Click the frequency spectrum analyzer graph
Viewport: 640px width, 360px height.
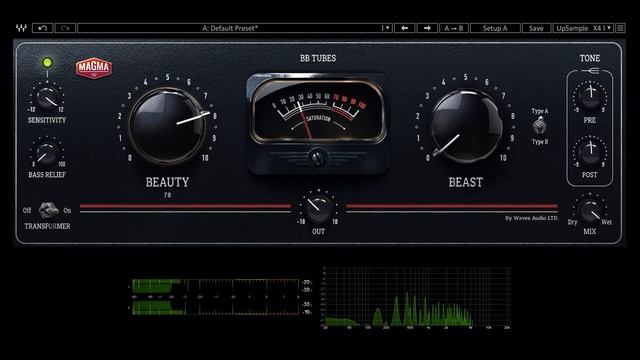[416, 298]
